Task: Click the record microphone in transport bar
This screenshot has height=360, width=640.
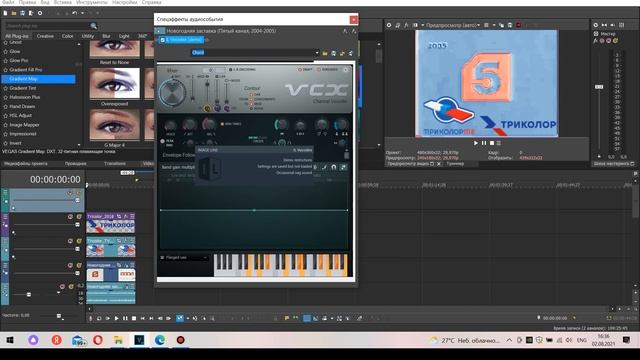Action: point(91,318)
